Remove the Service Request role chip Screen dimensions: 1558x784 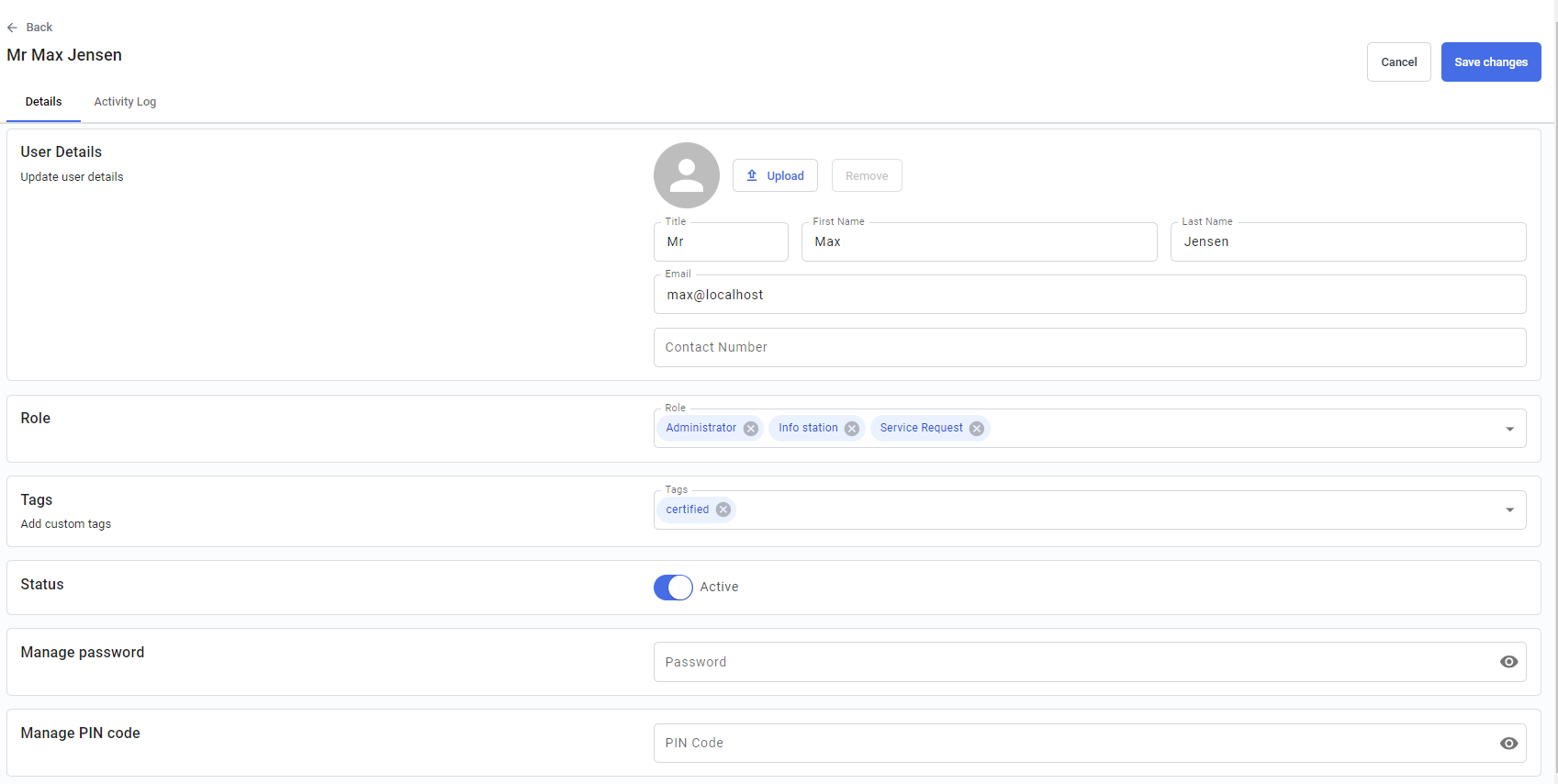coord(977,429)
